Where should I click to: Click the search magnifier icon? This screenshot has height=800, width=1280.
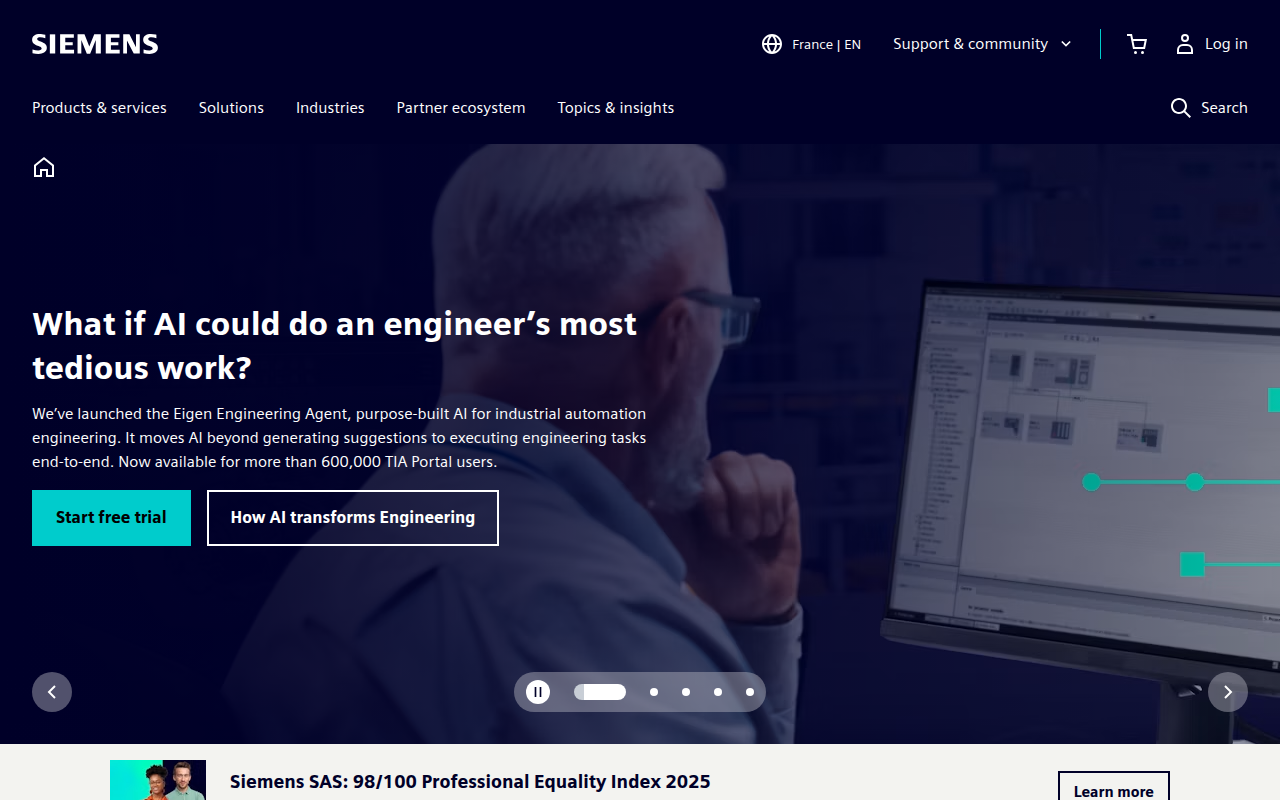(1181, 108)
